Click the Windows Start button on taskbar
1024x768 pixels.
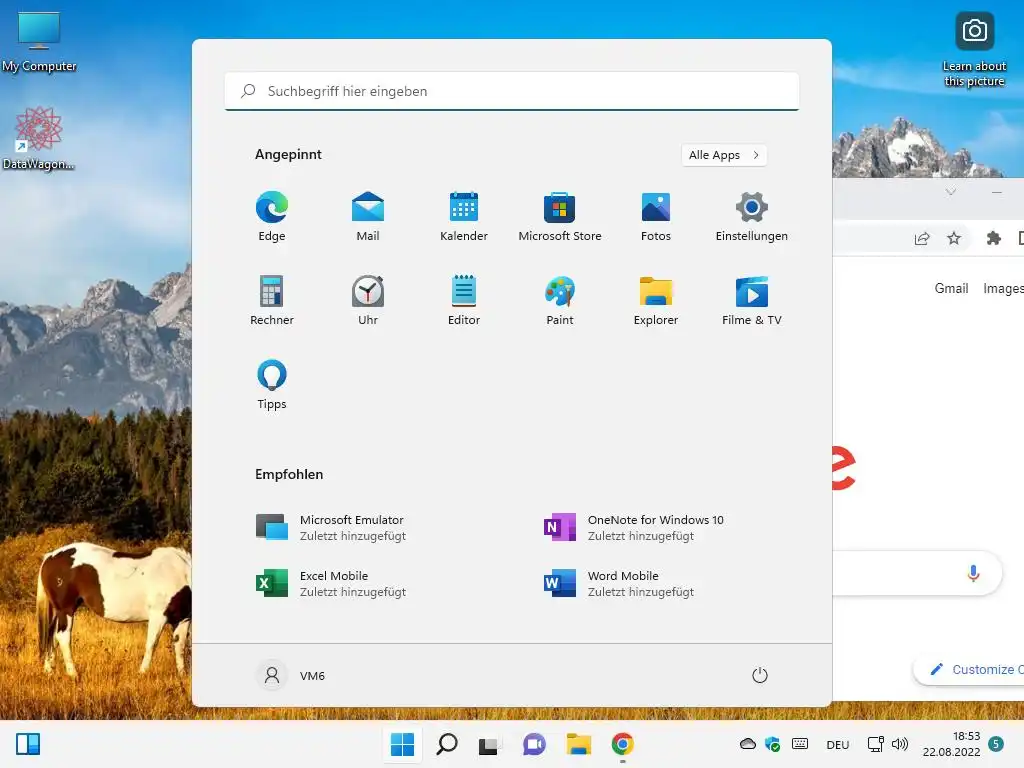(x=402, y=744)
